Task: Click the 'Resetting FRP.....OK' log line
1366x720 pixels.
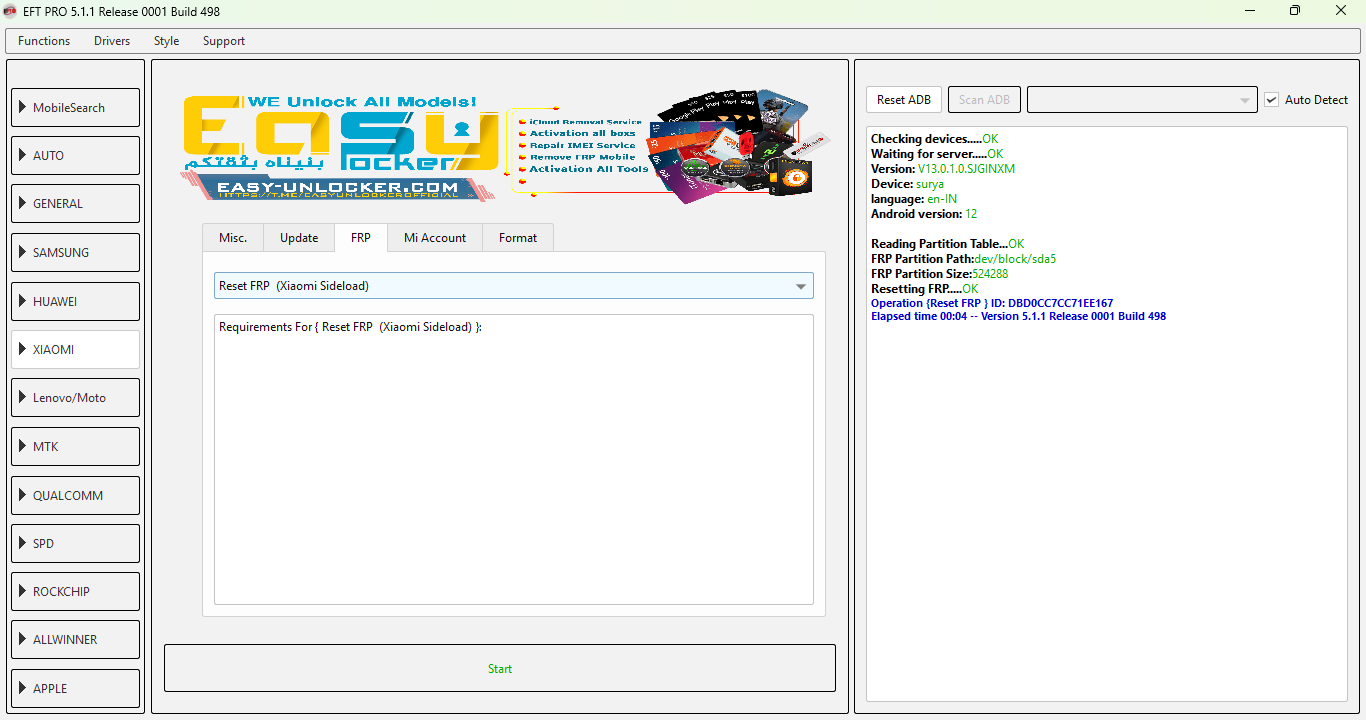Action: (925, 289)
